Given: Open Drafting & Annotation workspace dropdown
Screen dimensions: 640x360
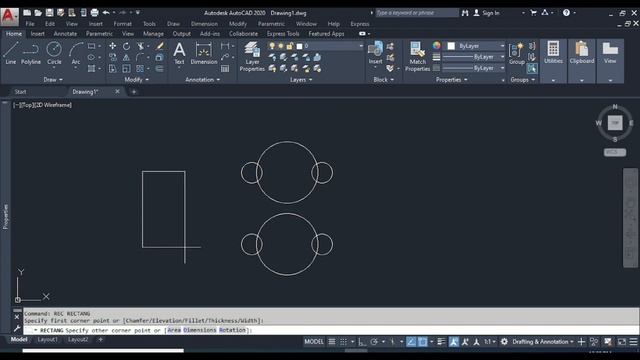Looking at the screenshot, I should (x=543, y=342).
